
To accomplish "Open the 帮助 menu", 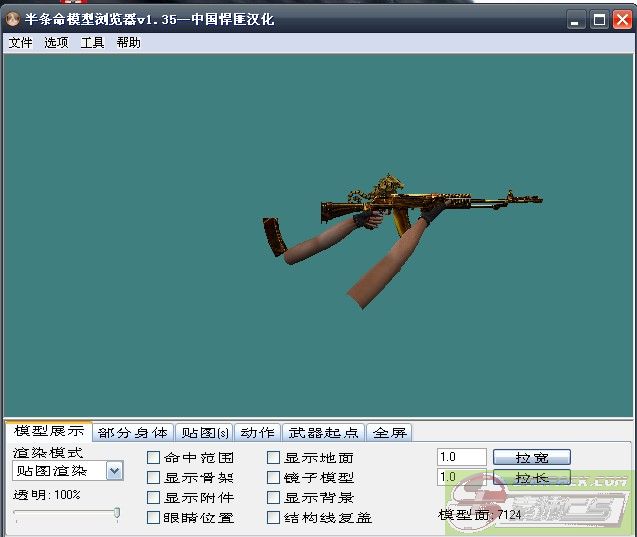I will coord(128,43).
